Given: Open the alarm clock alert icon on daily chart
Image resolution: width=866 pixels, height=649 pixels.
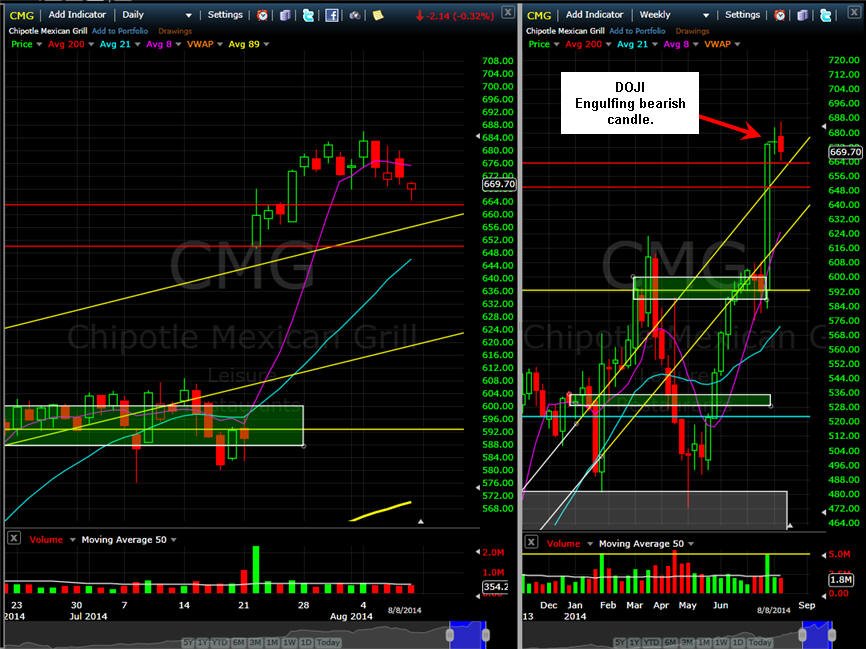Looking at the screenshot, I should click(262, 15).
